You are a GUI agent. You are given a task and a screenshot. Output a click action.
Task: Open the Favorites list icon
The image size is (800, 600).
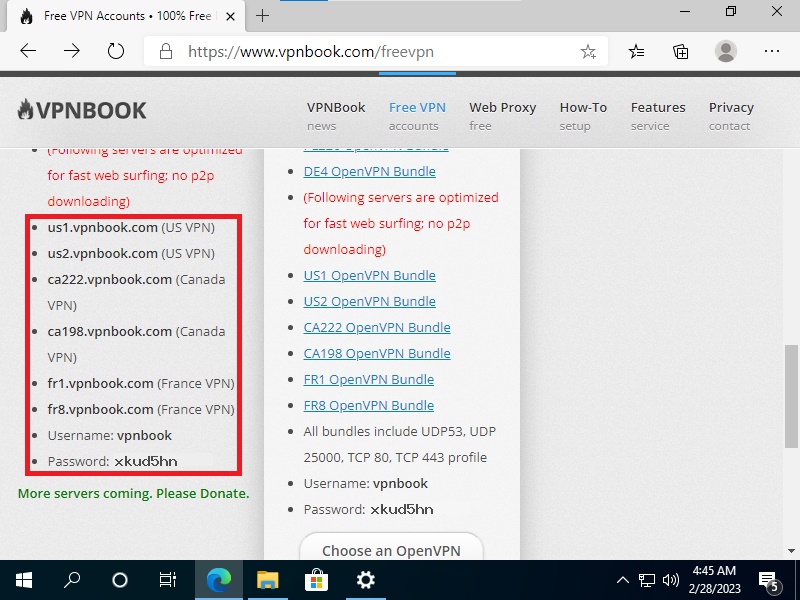coord(637,51)
